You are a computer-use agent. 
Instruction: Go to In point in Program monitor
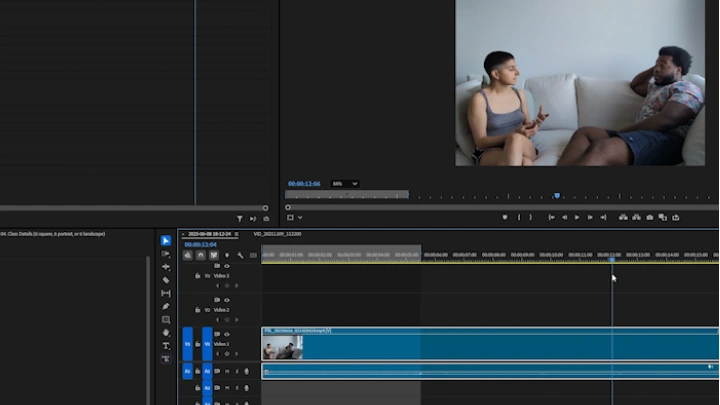point(551,218)
